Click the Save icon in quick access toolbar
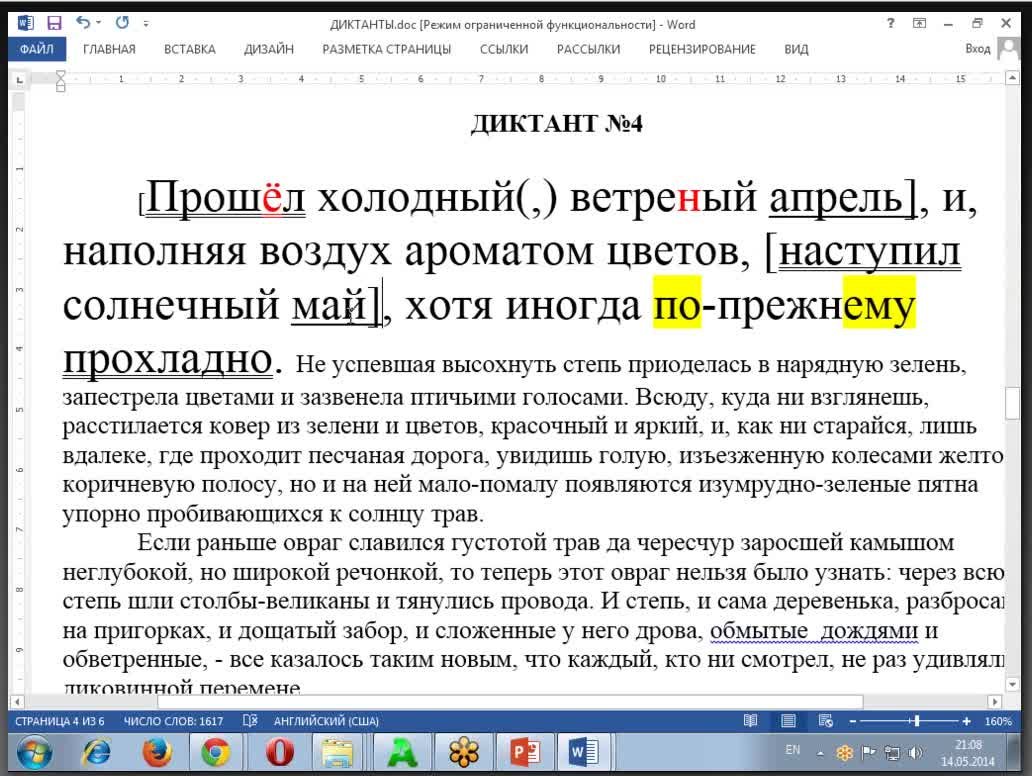 (54, 23)
